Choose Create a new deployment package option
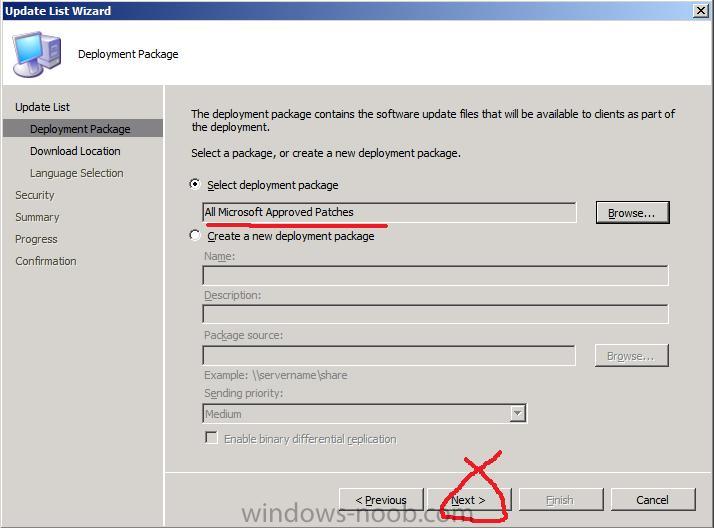The width and height of the screenshot is (714, 528). (x=195, y=235)
